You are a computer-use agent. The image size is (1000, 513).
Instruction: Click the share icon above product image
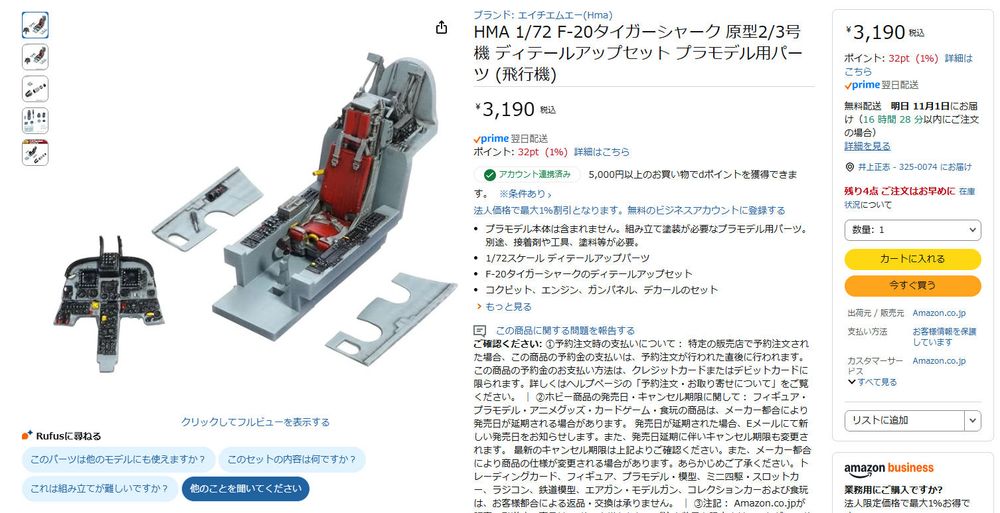(441, 27)
